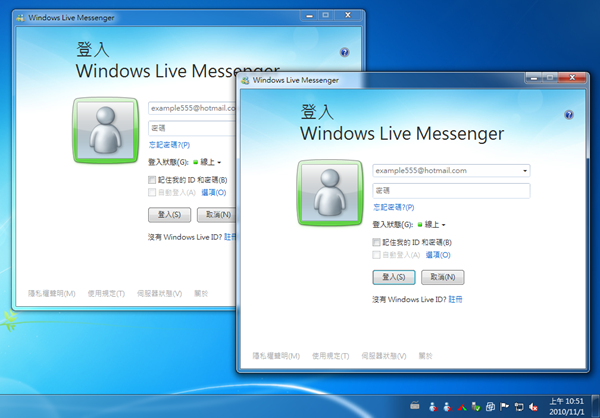Viewport: 600px width, 418px height.
Task: Open the 選項(O) link in the back window
Action: click(214, 193)
